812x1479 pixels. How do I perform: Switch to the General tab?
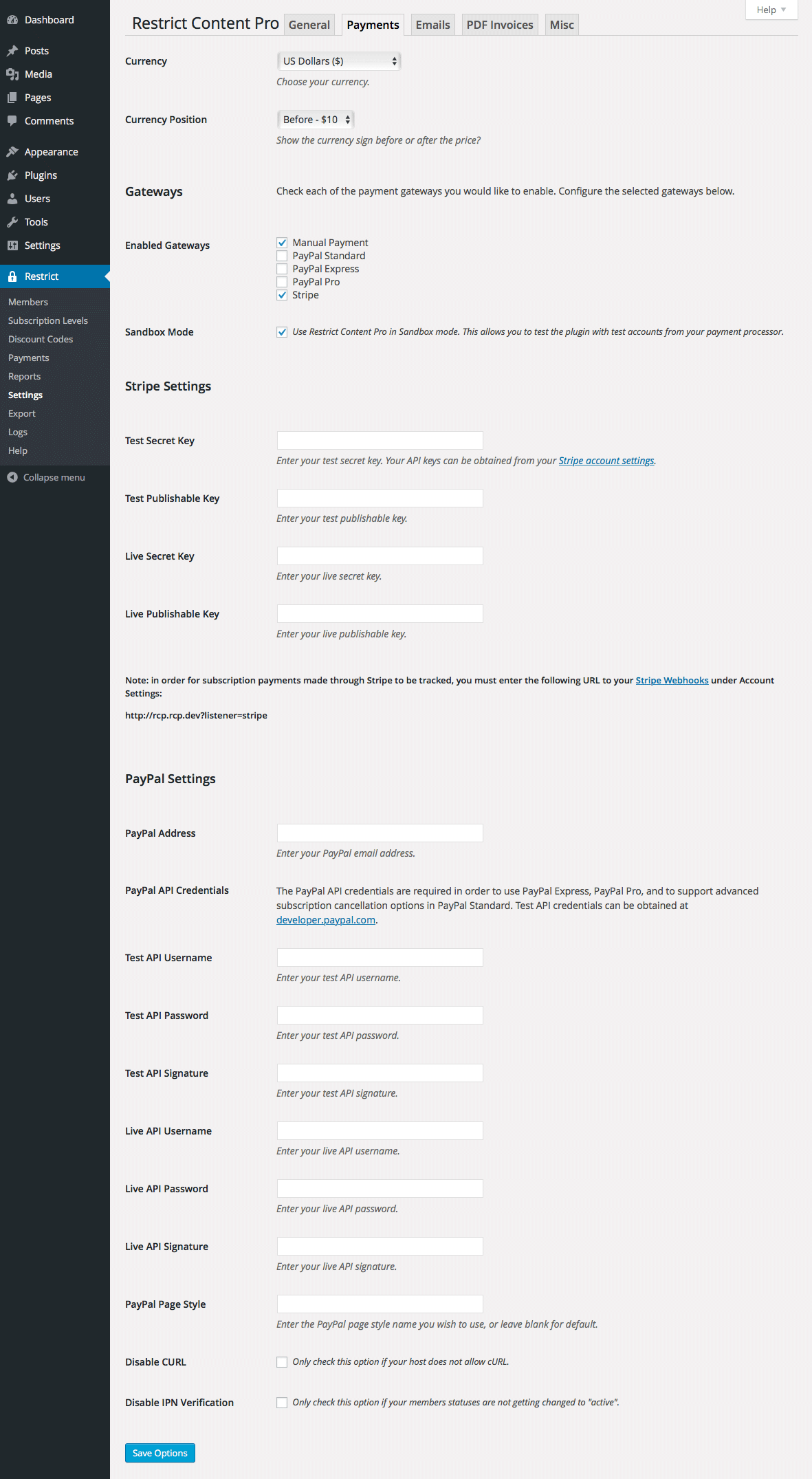coord(309,25)
